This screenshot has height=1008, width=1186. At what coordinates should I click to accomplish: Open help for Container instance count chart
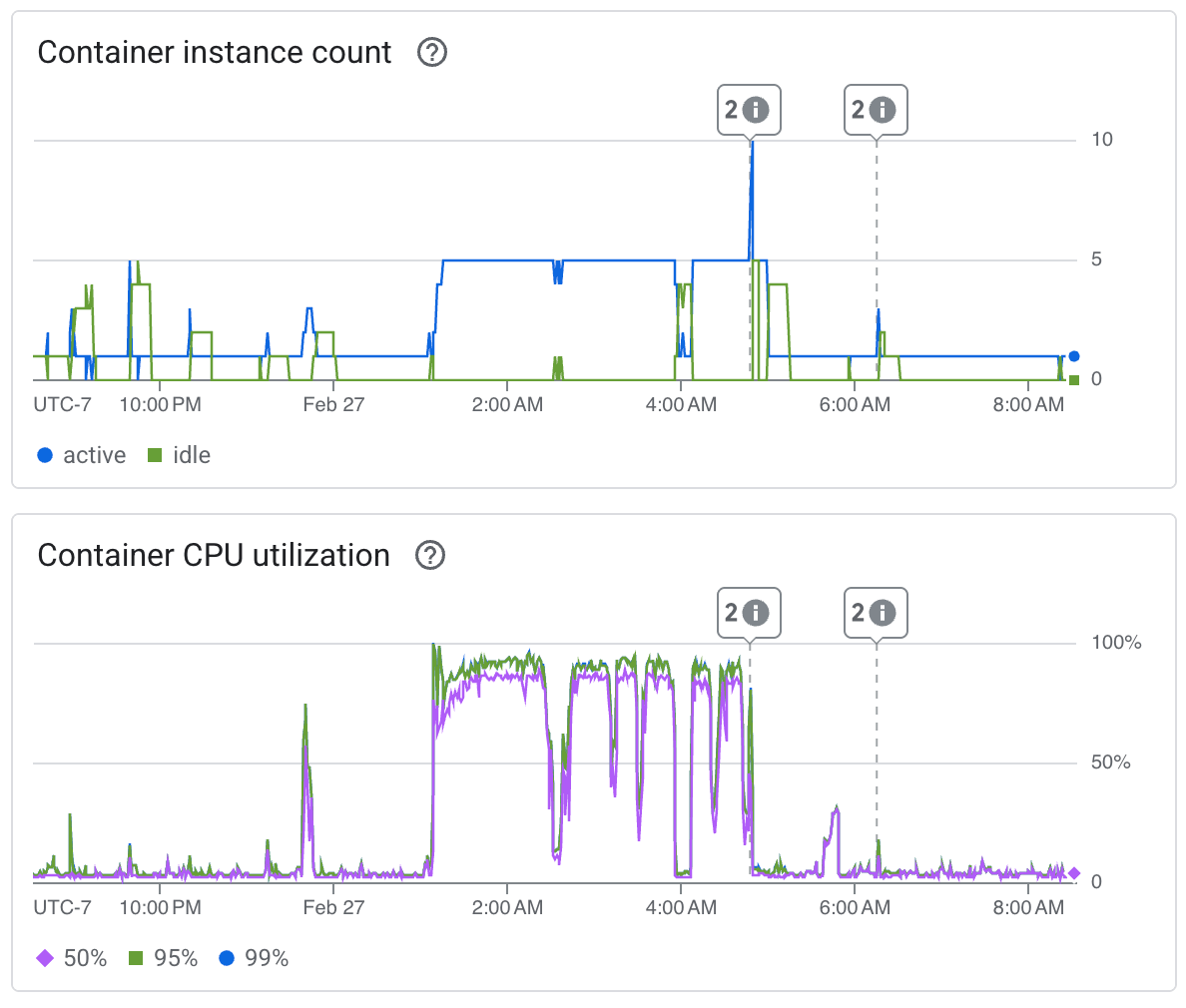(432, 53)
